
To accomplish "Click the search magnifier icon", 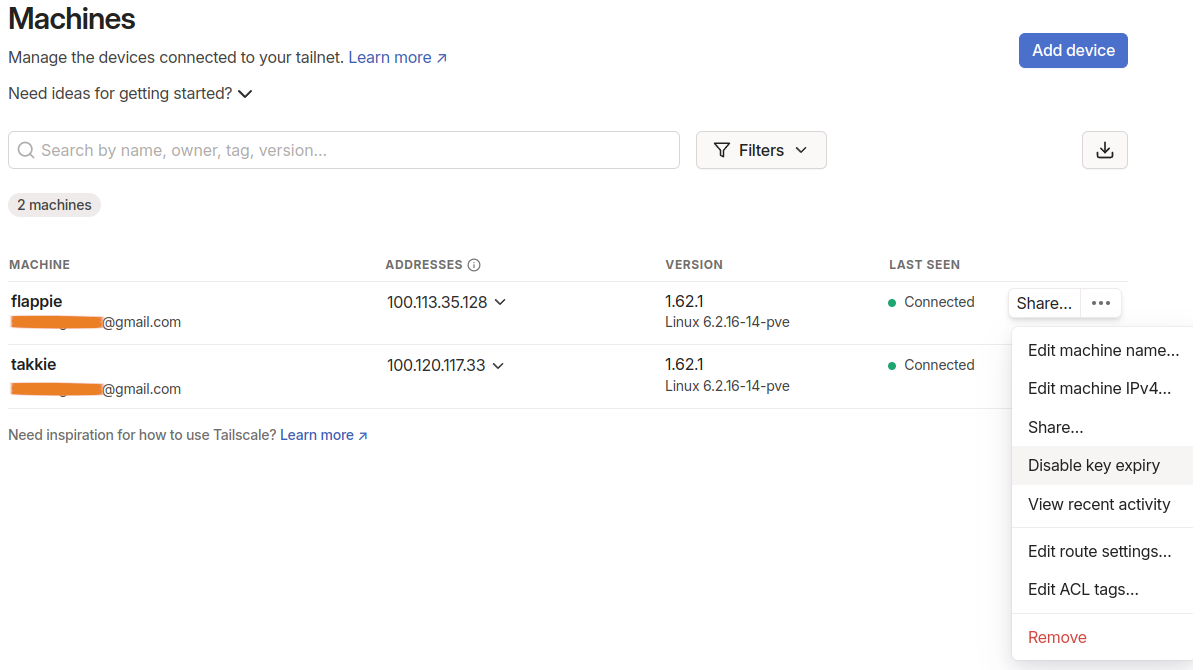I will pos(26,150).
